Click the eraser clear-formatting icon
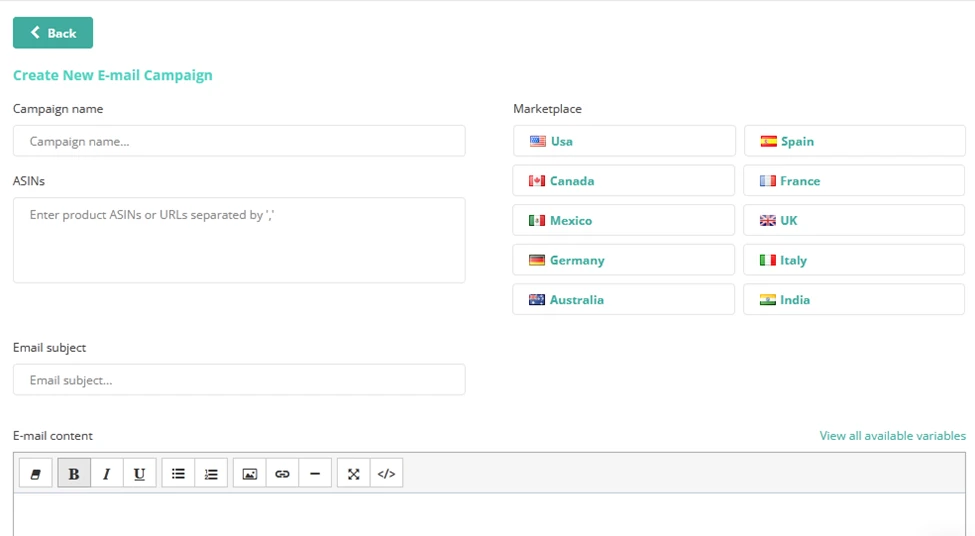975x536 pixels. tap(35, 474)
